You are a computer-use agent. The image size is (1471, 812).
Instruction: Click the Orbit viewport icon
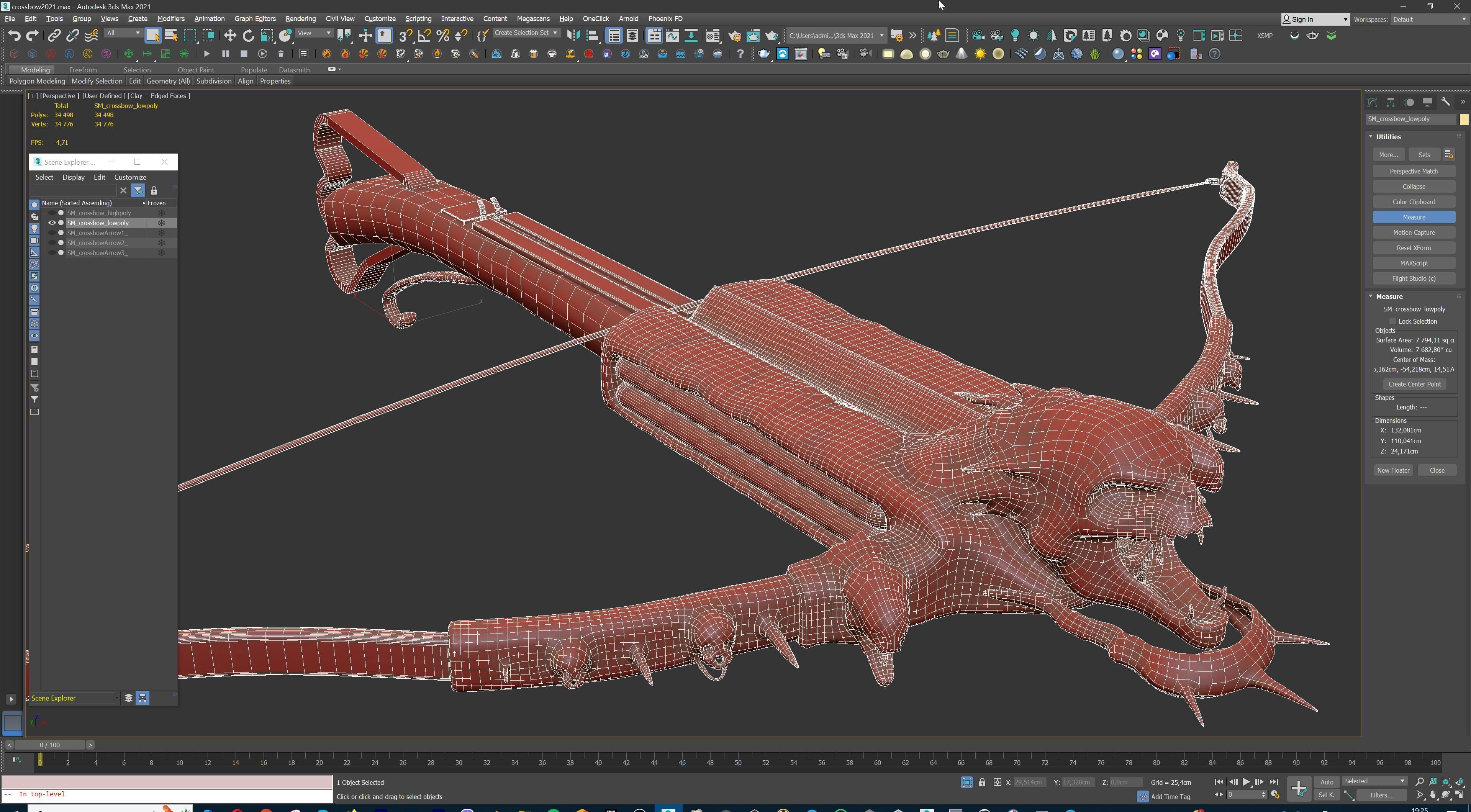point(1445,795)
